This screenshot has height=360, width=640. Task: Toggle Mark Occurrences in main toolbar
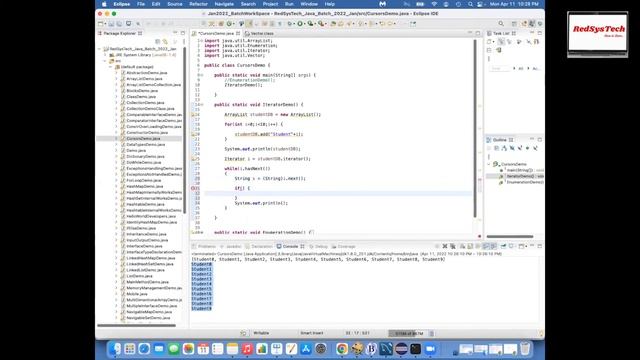[x=249, y=24]
